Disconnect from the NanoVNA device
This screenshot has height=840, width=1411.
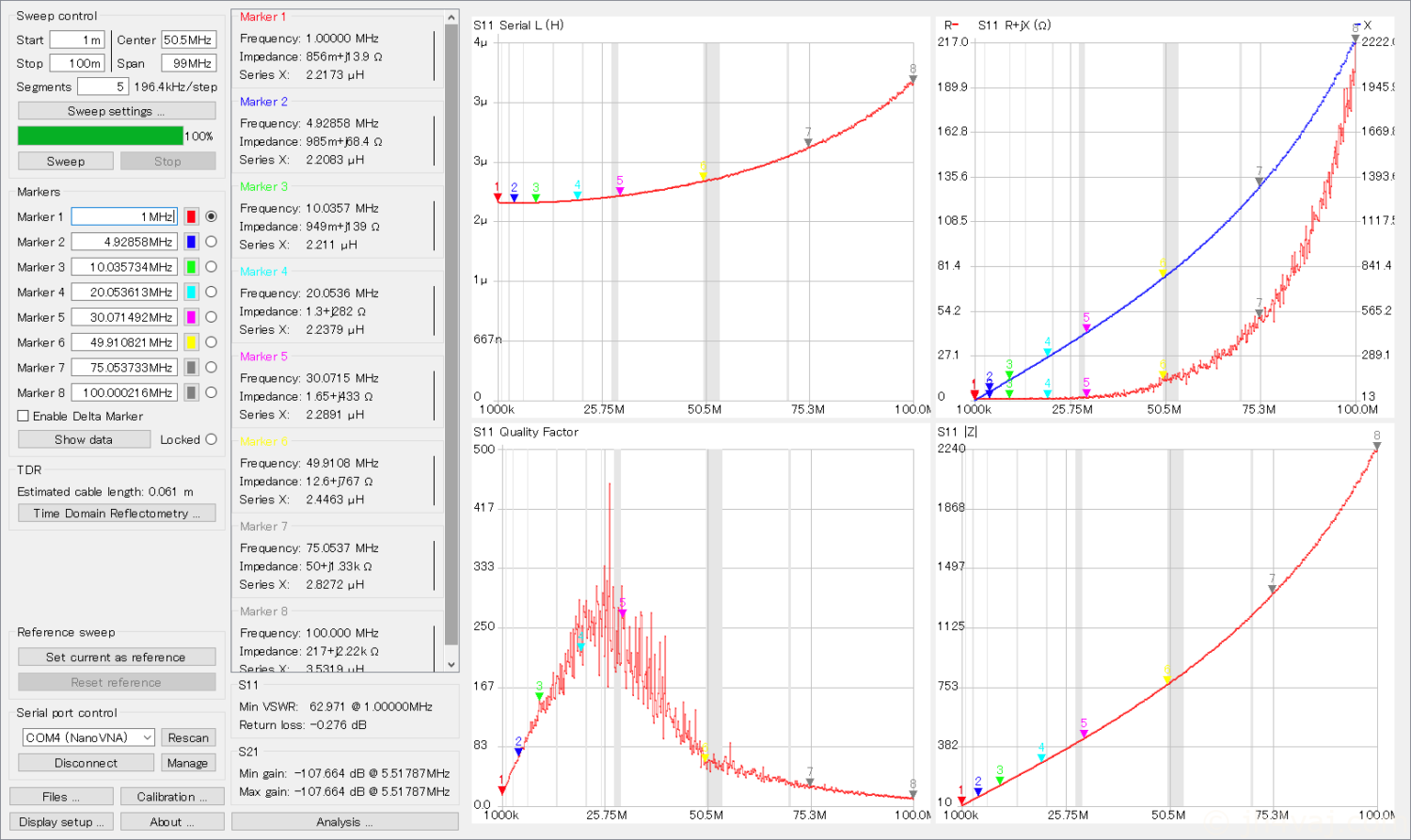[x=86, y=763]
